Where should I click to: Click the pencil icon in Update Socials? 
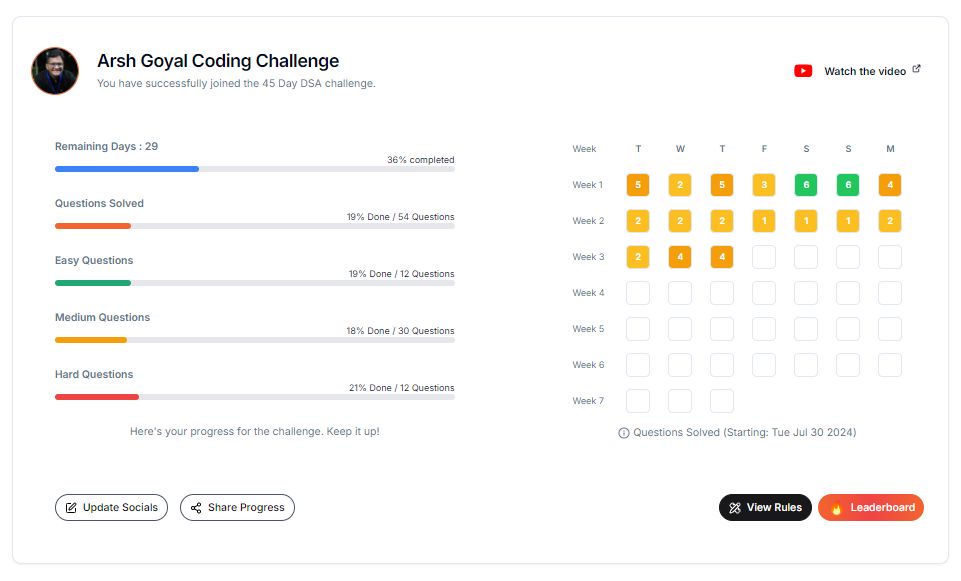pyautogui.click(x=71, y=507)
